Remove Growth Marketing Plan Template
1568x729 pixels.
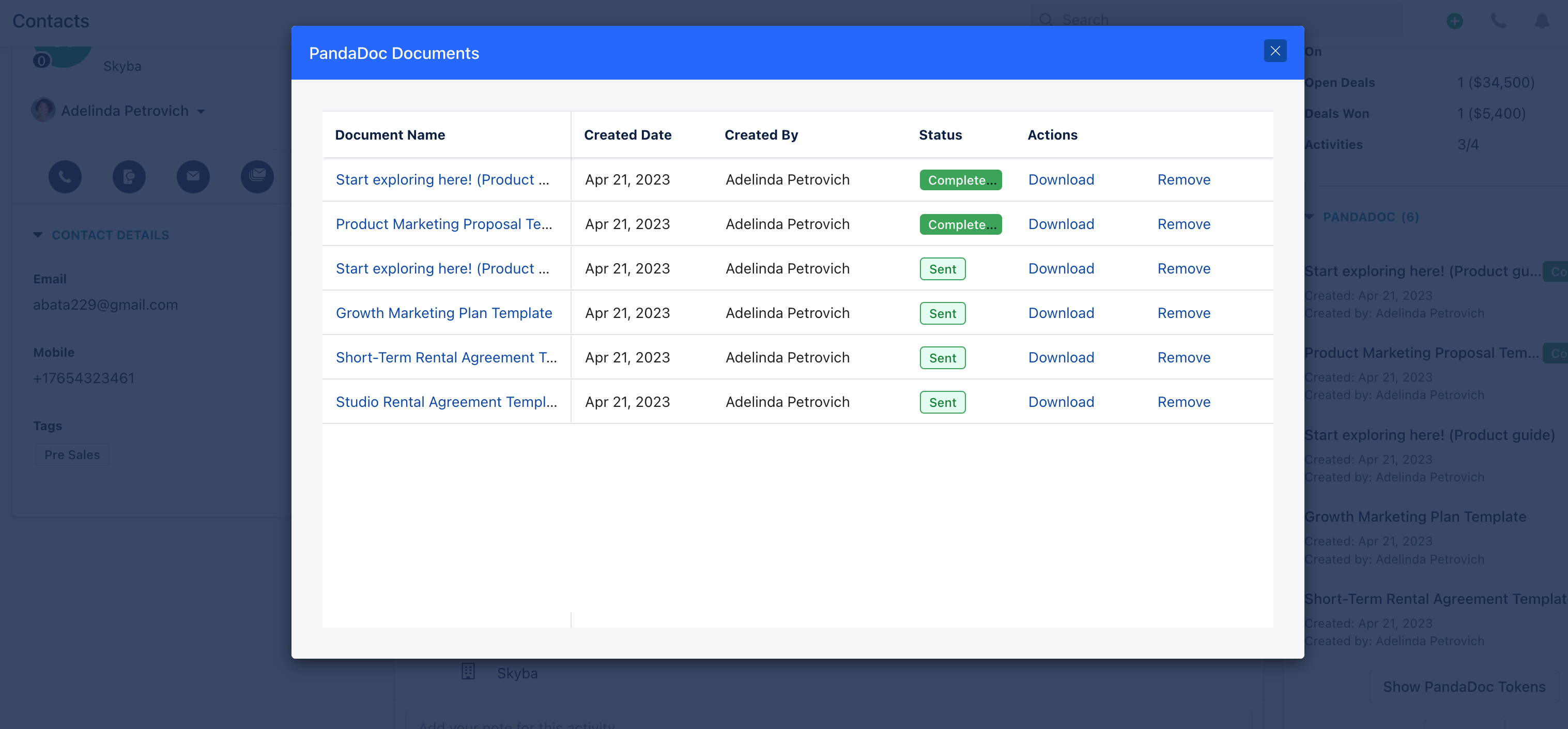point(1184,313)
